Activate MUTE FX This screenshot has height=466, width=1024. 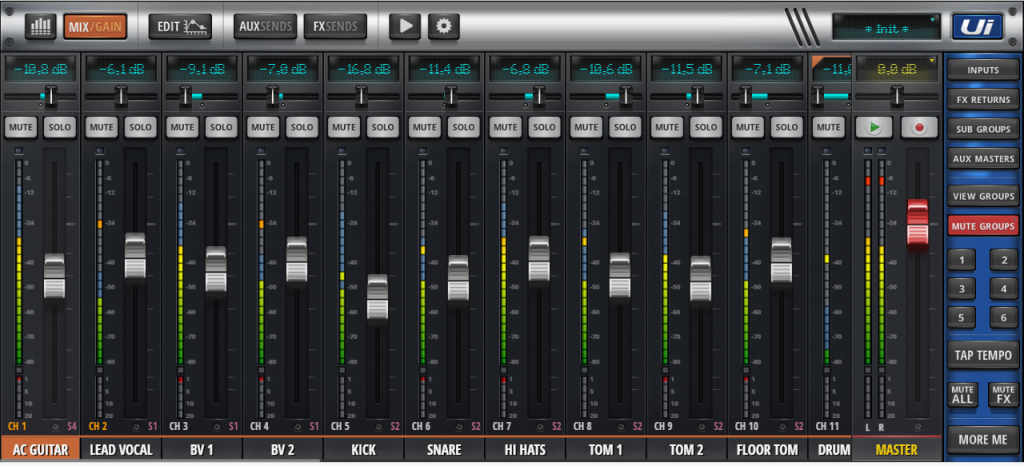1003,395
